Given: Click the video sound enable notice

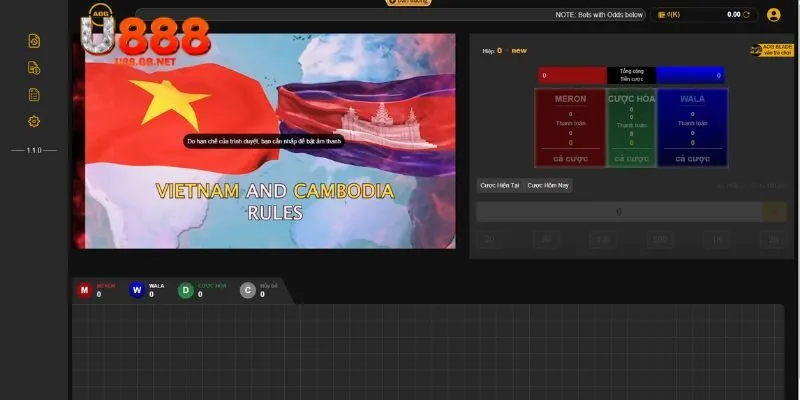Looking at the screenshot, I should point(264,141).
